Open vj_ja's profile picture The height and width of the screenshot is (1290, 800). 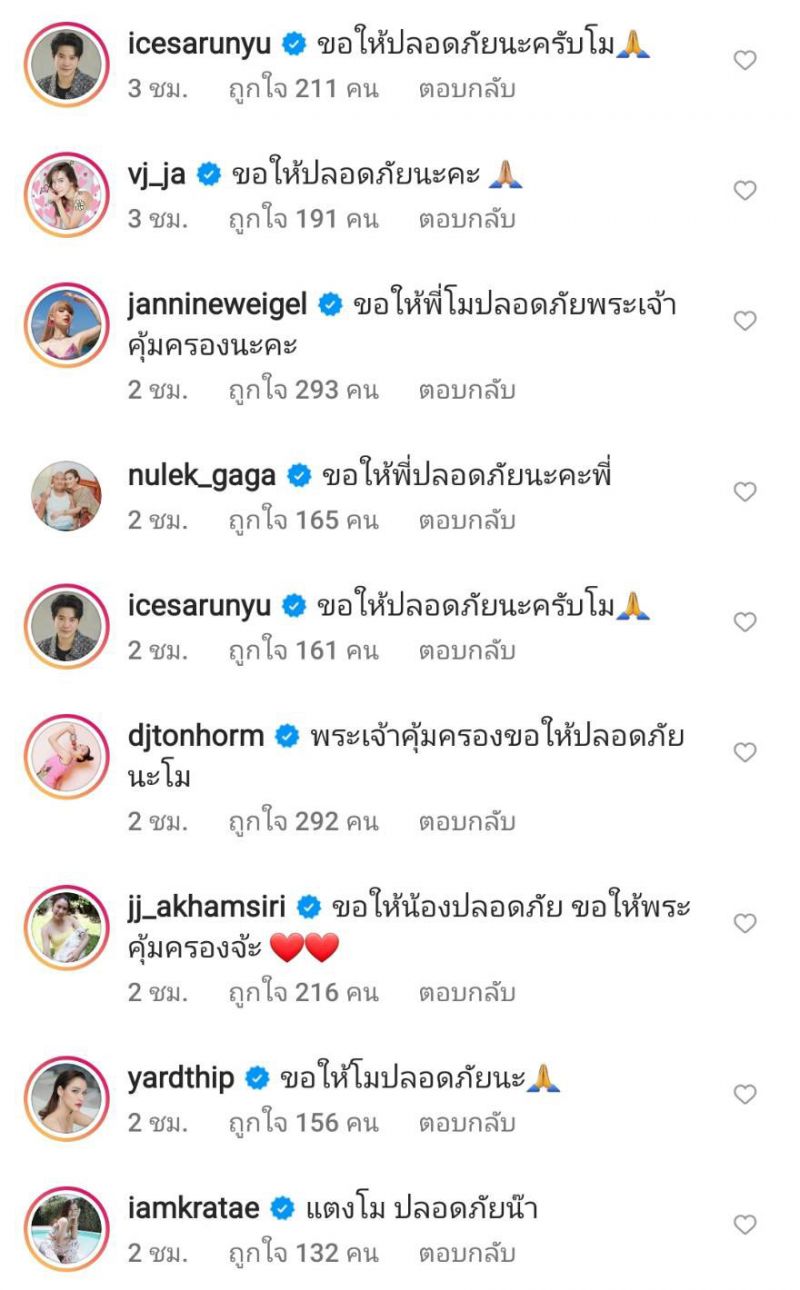click(x=66, y=194)
